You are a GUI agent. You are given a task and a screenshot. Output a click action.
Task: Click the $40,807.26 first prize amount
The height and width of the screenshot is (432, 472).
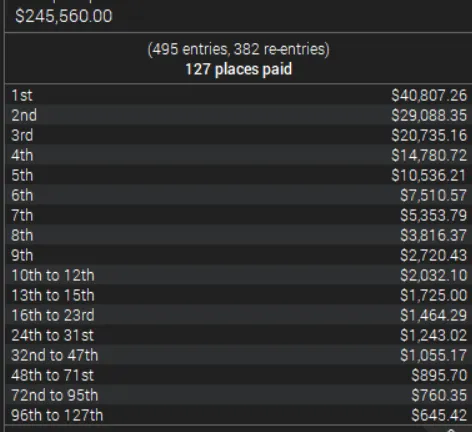click(x=429, y=95)
